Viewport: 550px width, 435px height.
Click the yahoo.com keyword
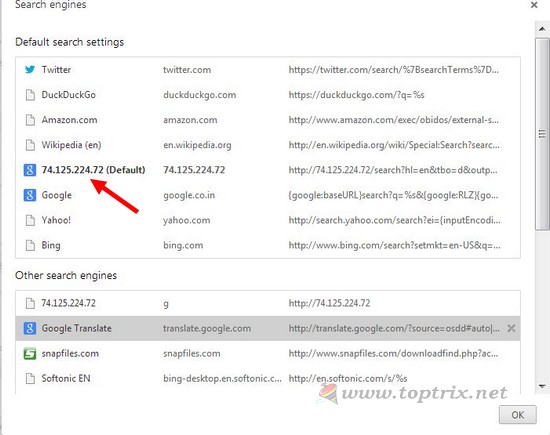[187, 220]
